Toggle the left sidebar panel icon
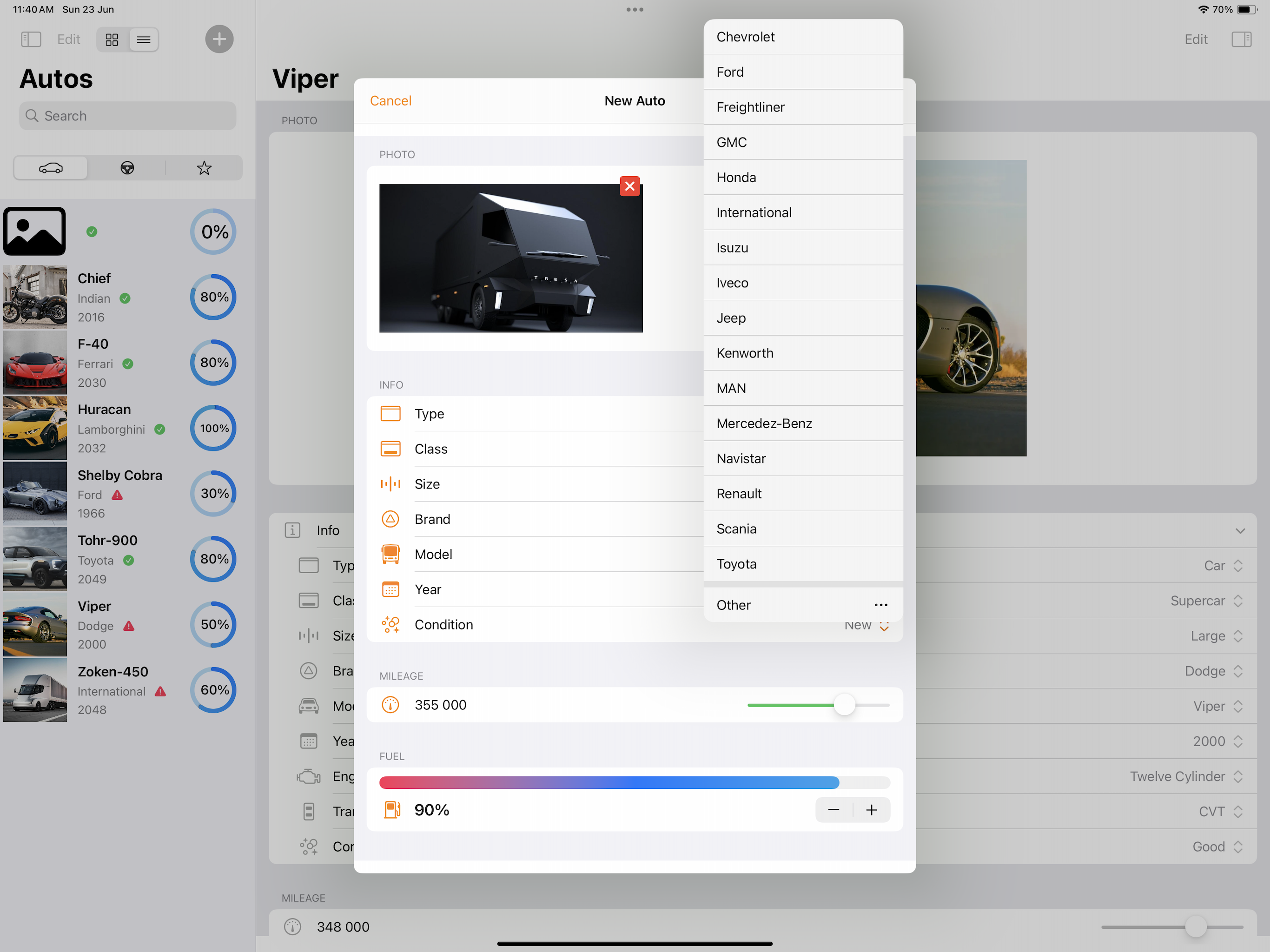 tap(31, 39)
